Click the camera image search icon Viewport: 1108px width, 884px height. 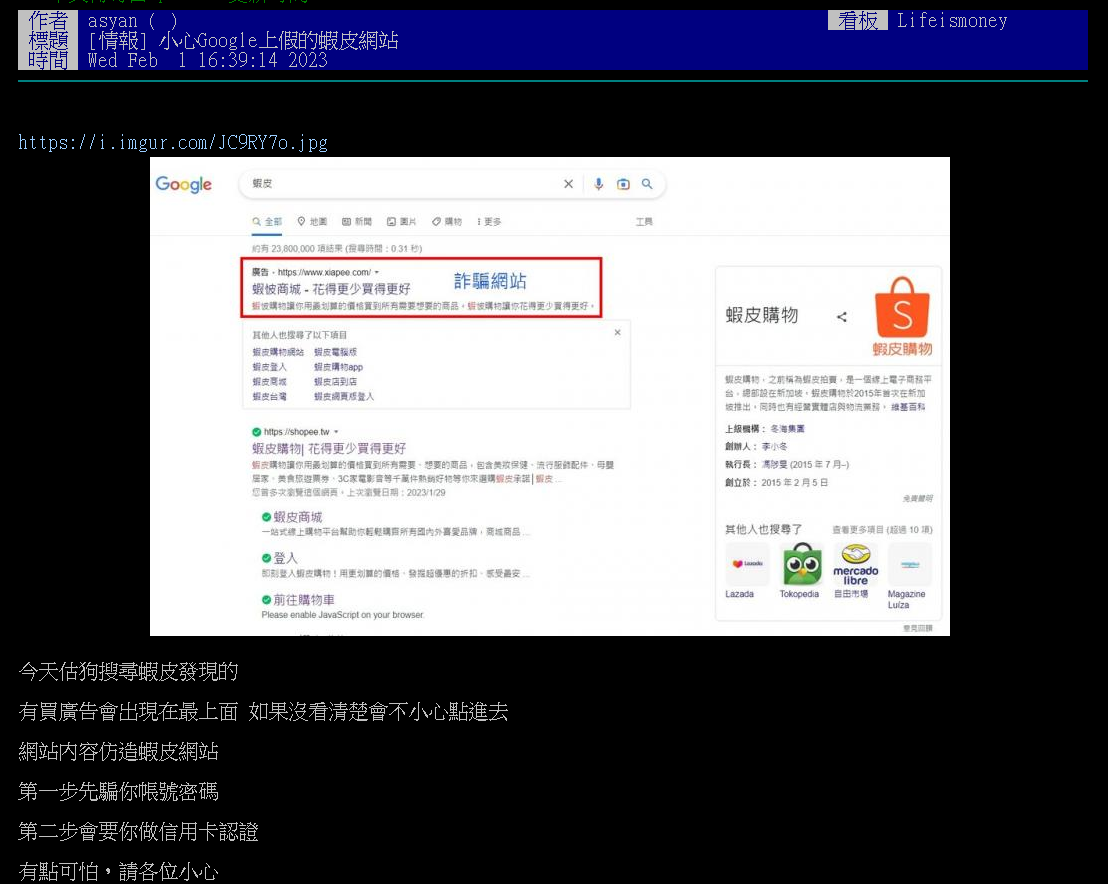[x=623, y=184]
